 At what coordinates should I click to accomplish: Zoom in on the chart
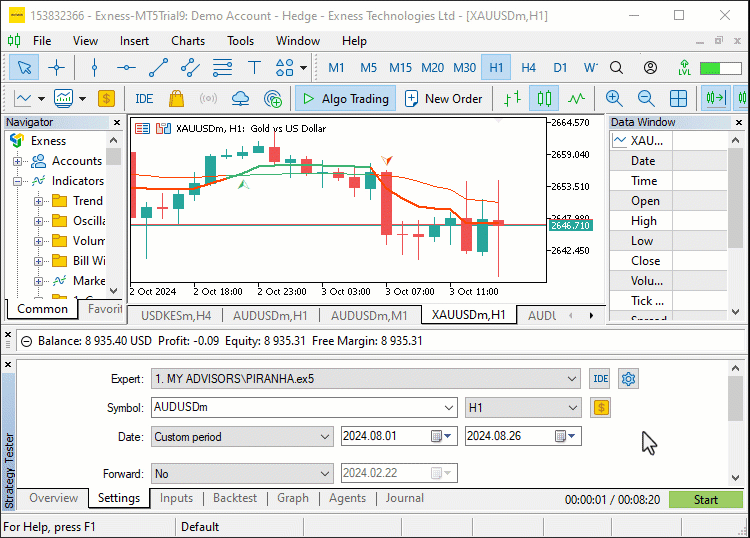(614, 99)
